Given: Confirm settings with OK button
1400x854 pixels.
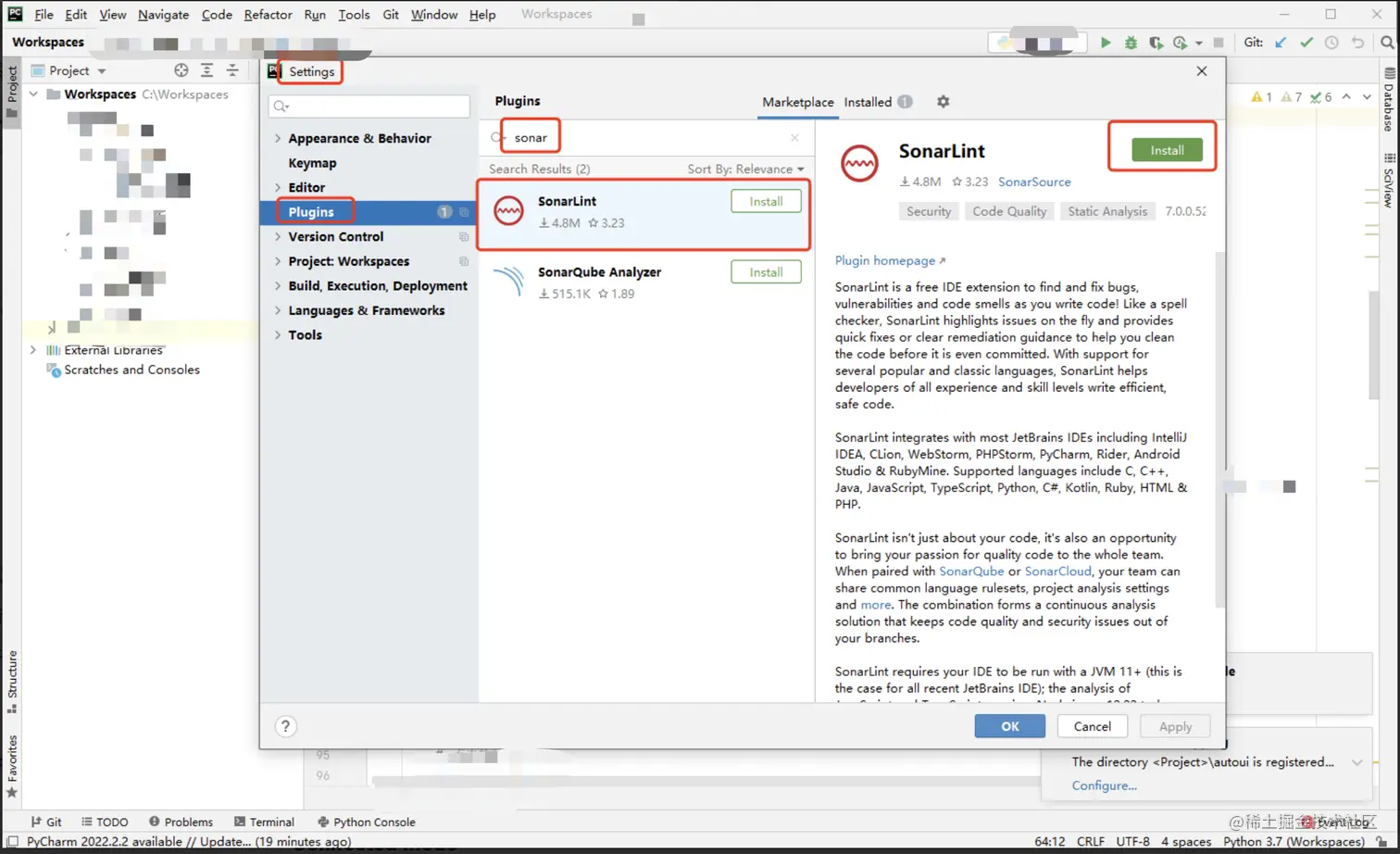Looking at the screenshot, I should [x=1009, y=726].
